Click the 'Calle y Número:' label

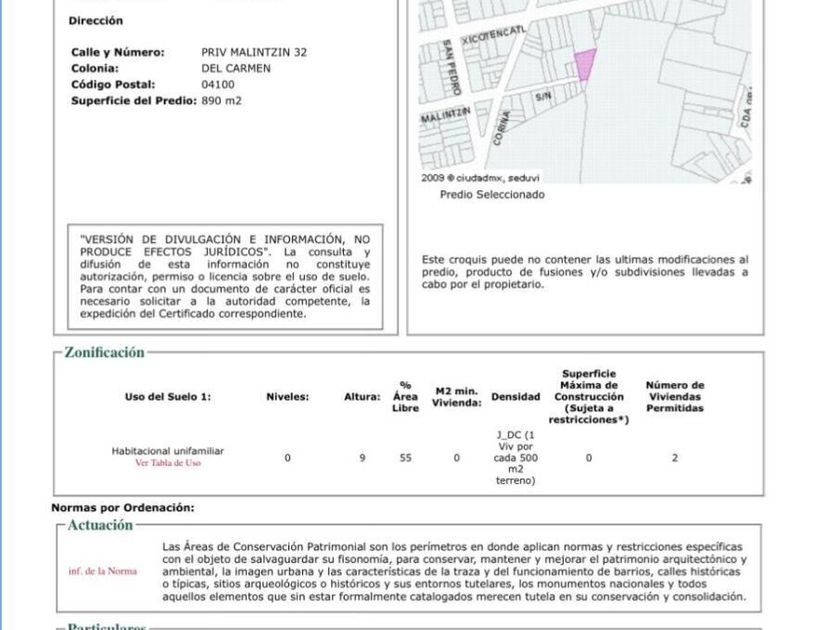118,52
